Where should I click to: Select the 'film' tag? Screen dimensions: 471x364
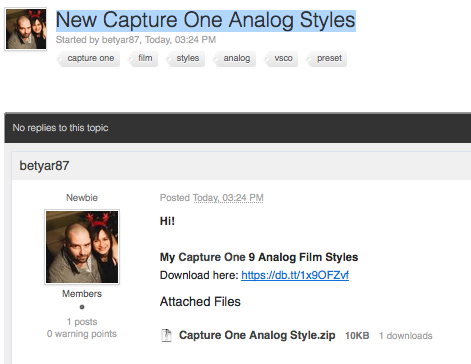[144, 58]
